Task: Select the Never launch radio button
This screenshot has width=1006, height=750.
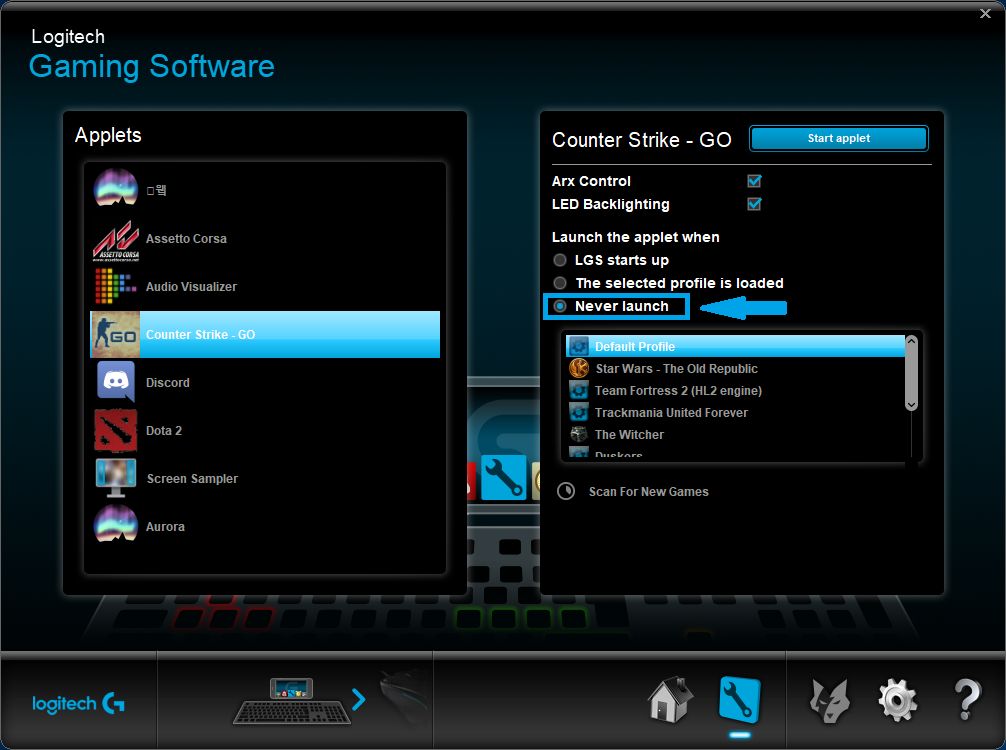Action: 560,306
